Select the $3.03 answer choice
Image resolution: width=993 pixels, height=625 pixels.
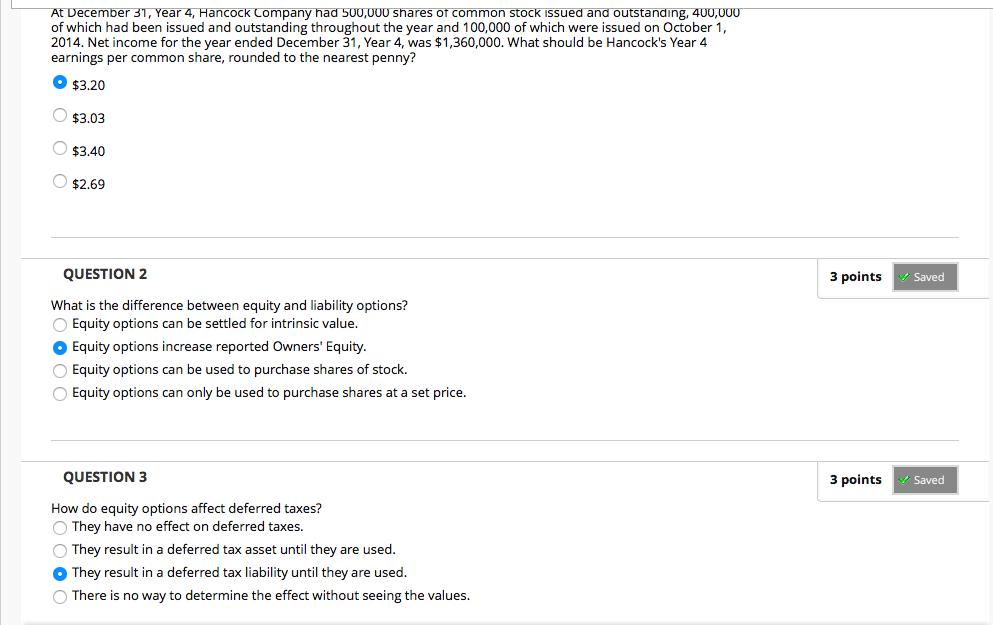coord(60,116)
